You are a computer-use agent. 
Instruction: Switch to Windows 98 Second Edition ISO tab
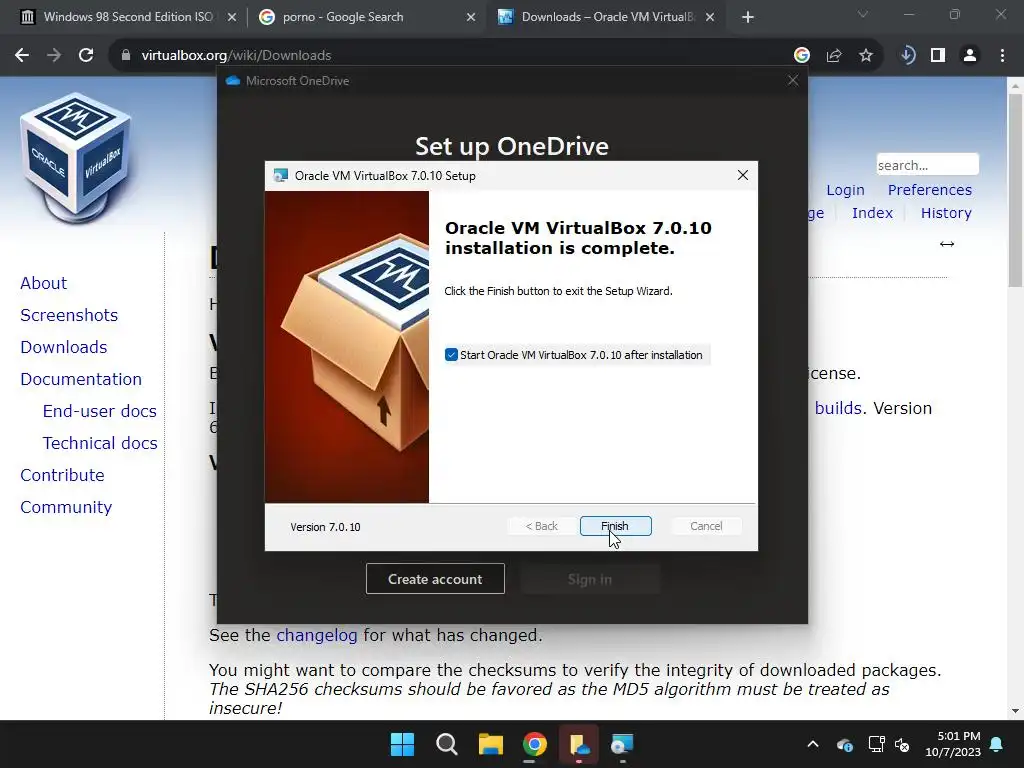128,17
